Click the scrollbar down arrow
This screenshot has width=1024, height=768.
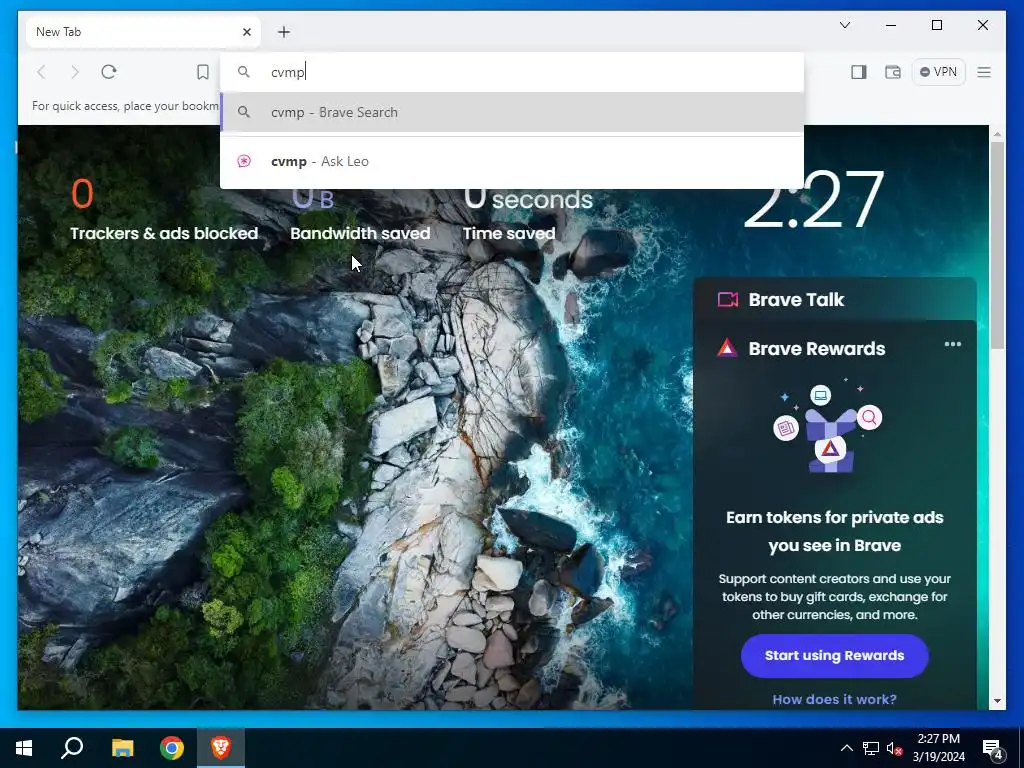coord(997,701)
